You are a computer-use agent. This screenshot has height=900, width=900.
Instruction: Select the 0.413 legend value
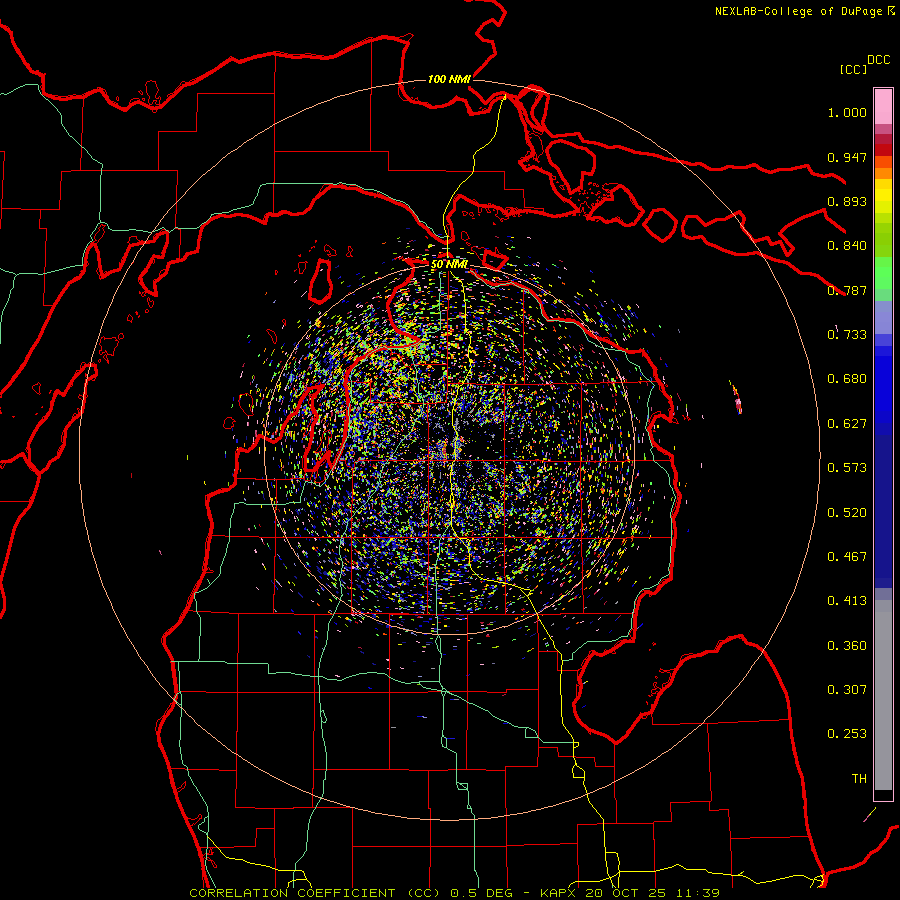pyautogui.click(x=847, y=601)
